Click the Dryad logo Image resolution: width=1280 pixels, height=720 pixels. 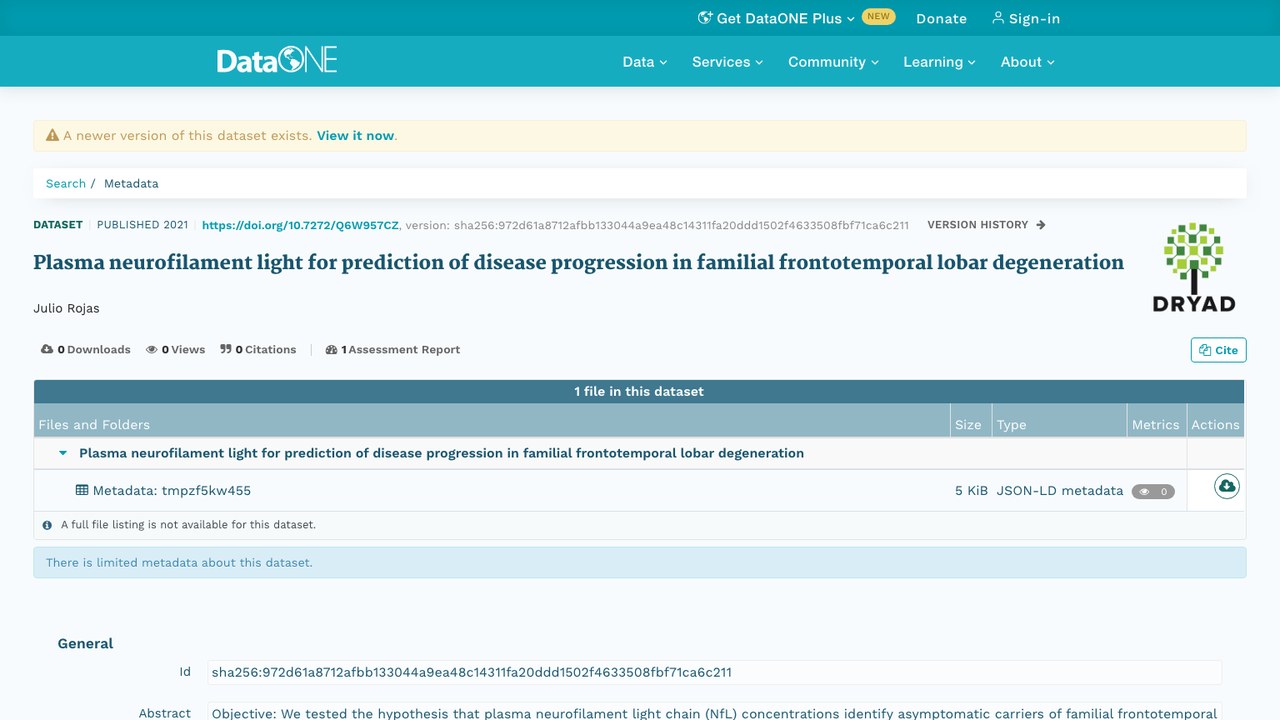tap(1194, 267)
